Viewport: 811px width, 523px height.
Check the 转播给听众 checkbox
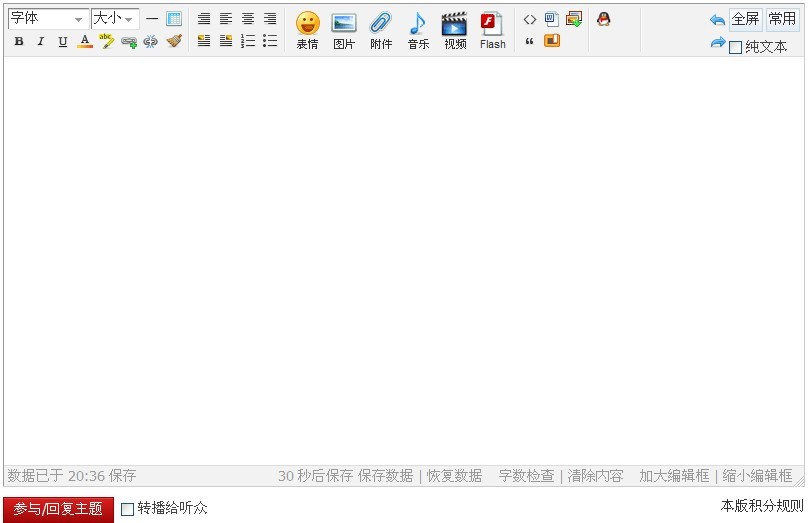click(x=127, y=509)
